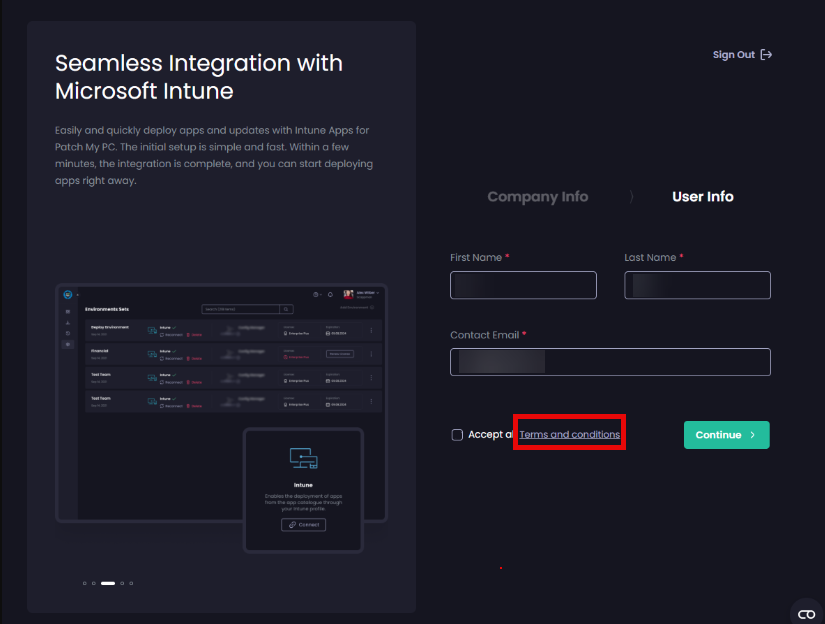The width and height of the screenshot is (825, 624).
Task: Click the Sign Out arrow icon
Action: point(767,55)
